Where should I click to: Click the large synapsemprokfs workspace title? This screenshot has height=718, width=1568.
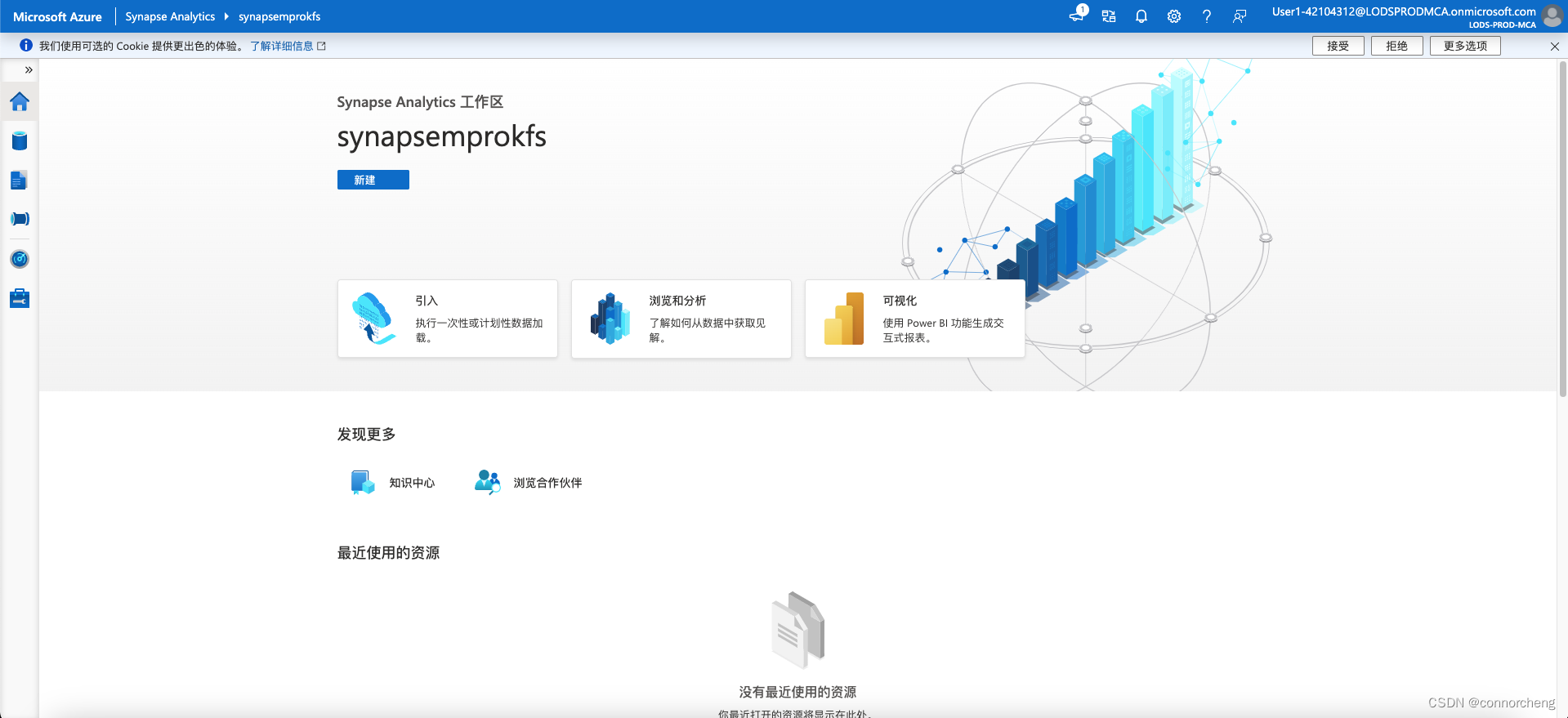[x=441, y=136]
